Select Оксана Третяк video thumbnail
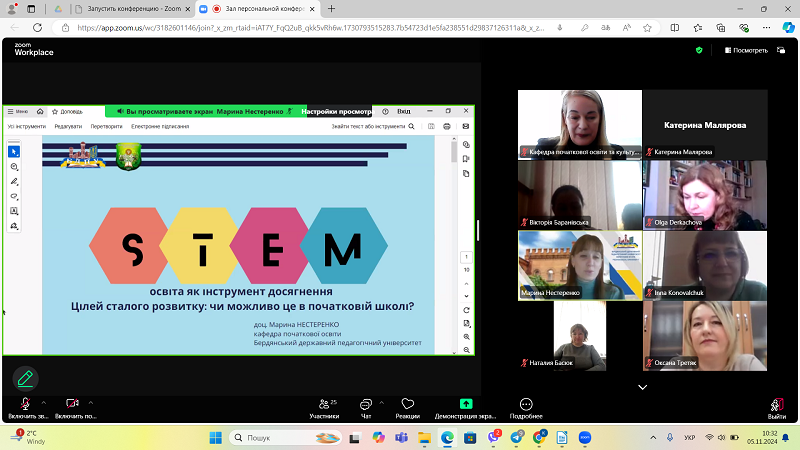This screenshot has height=450, width=800. click(x=705, y=336)
